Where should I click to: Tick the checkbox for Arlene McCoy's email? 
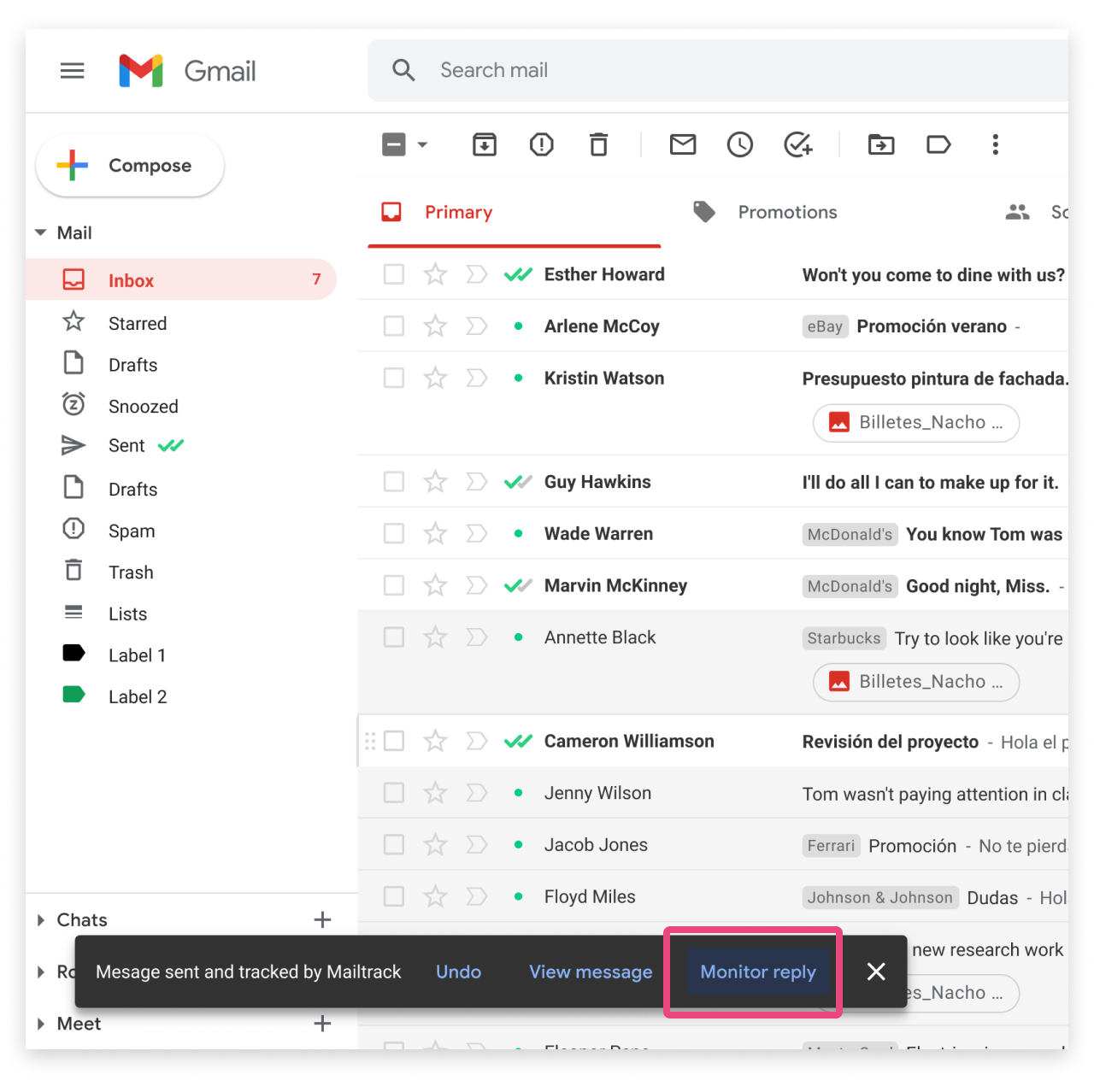click(394, 326)
